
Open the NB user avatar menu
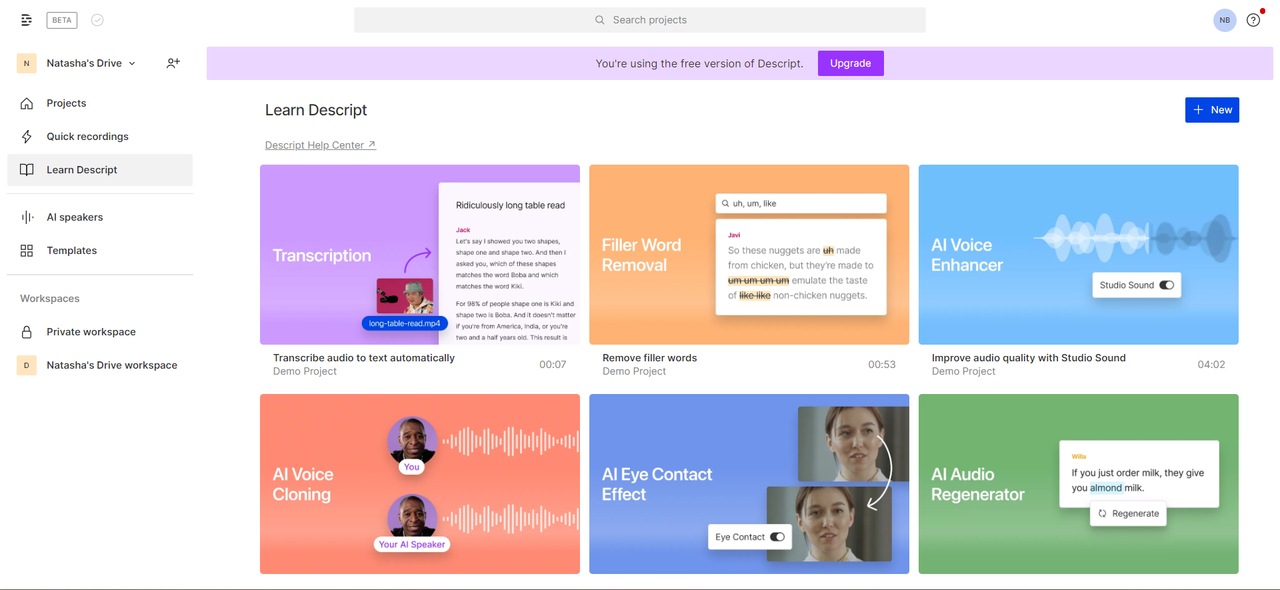point(1225,20)
